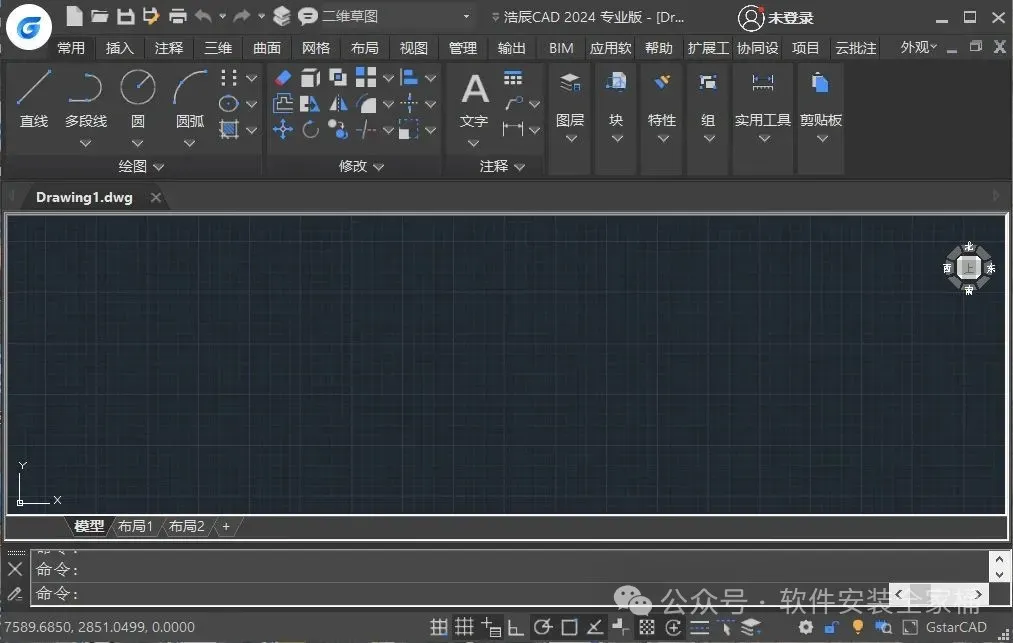Viewport: 1013px width, 643px height.
Task: Open the Arc tool dropdown arrow
Action: click(x=189, y=143)
